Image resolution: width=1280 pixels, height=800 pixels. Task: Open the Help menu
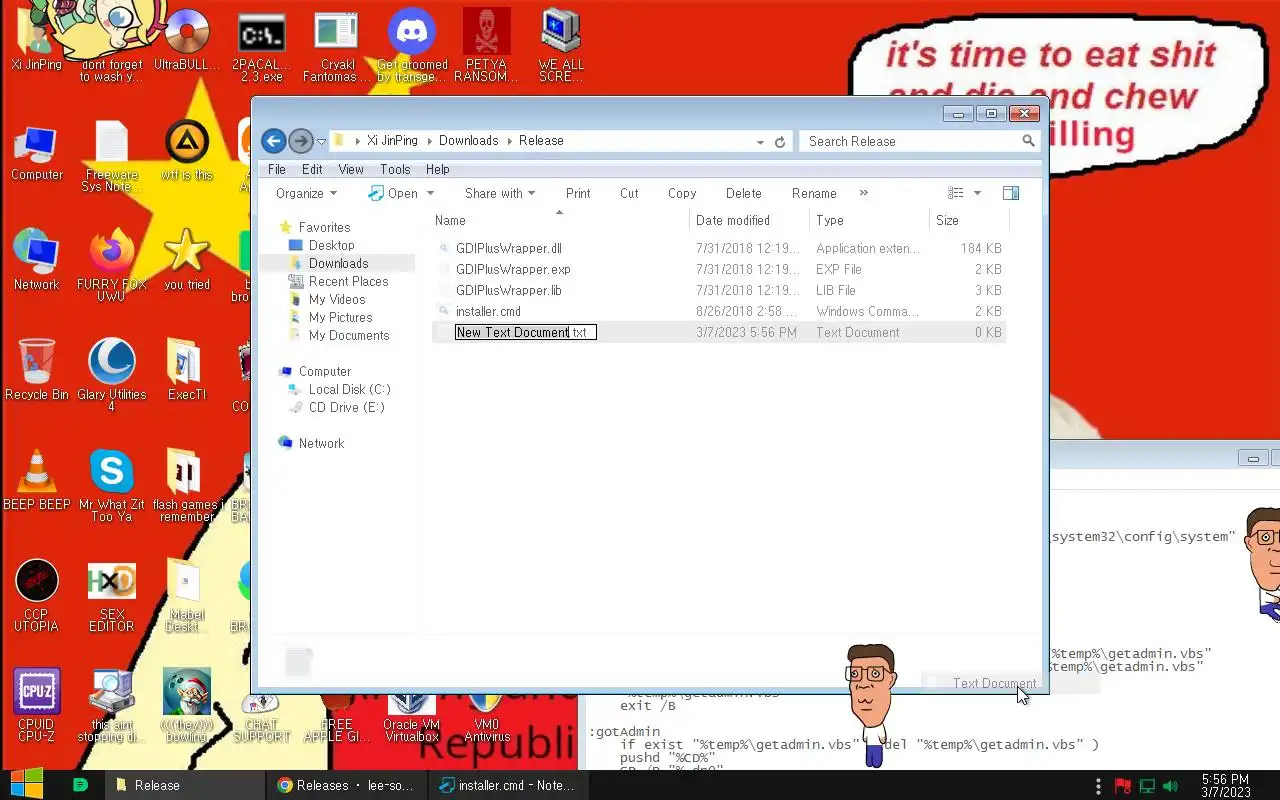pos(438,169)
